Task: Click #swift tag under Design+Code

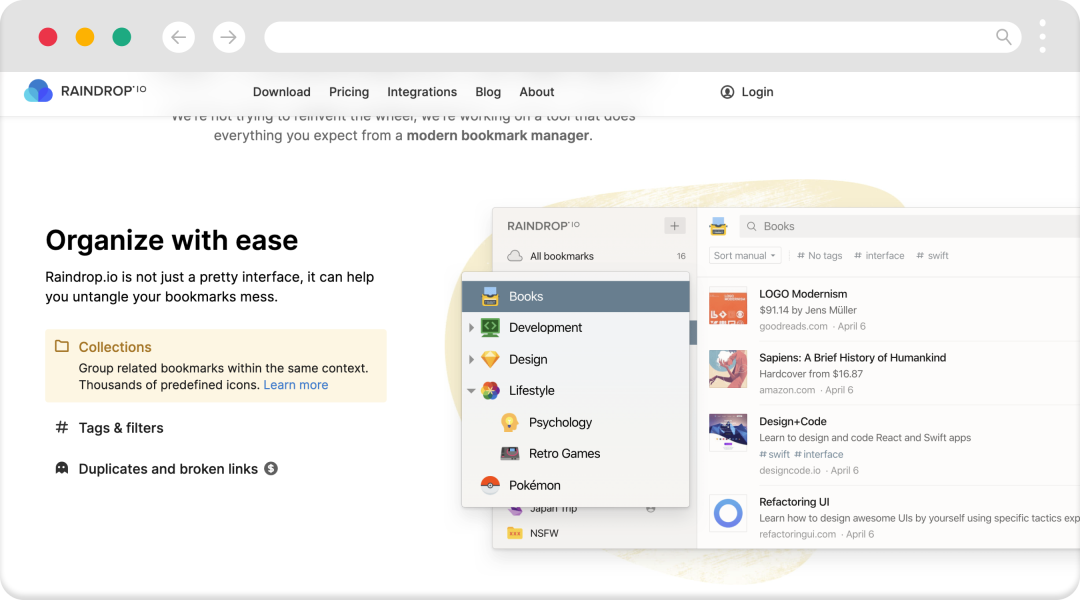Action: pos(774,455)
